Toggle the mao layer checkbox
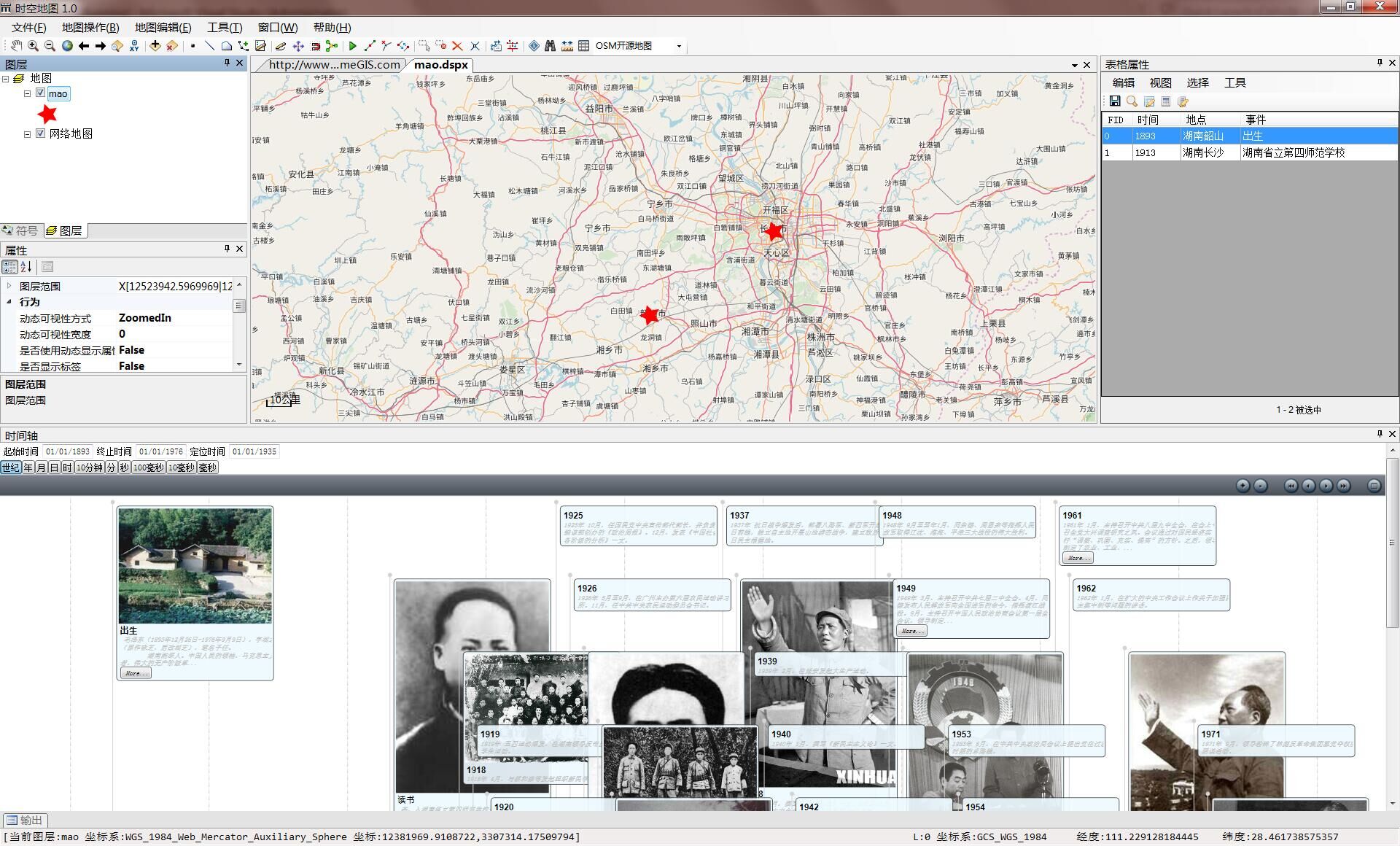 41,93
